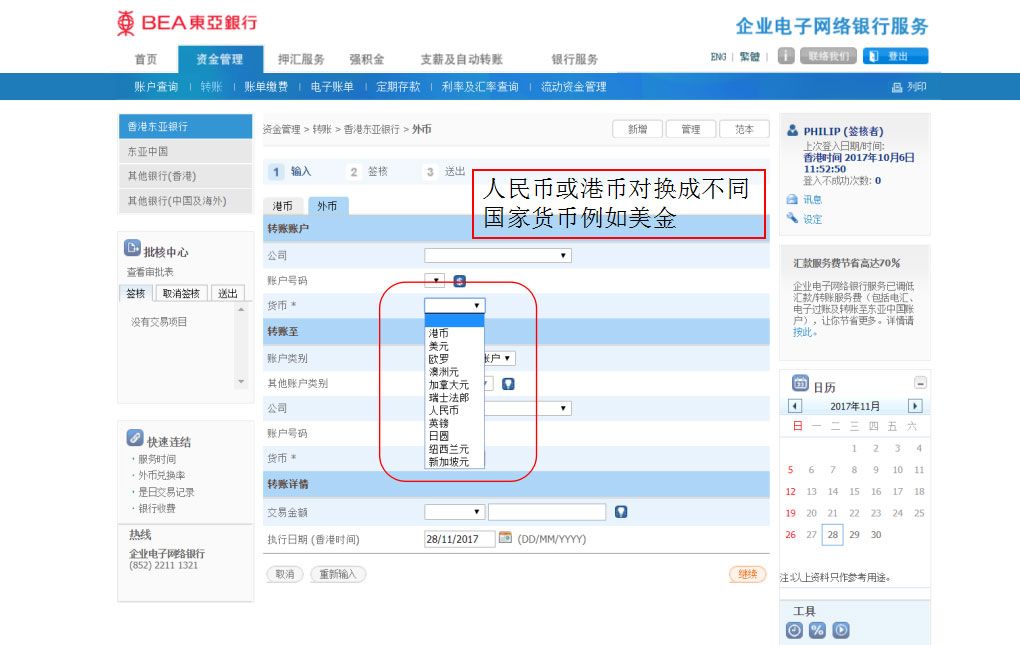1020x645 pixels.
Task: Switch to the 港币 tab
Action: tap(283, 206)
